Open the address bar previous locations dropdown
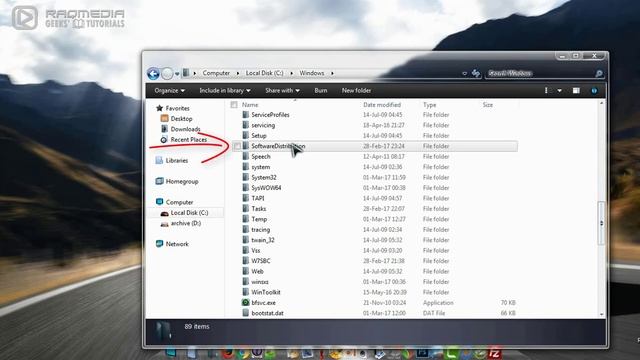The height and width of the screenshot is (360, 640). point(464,73)
